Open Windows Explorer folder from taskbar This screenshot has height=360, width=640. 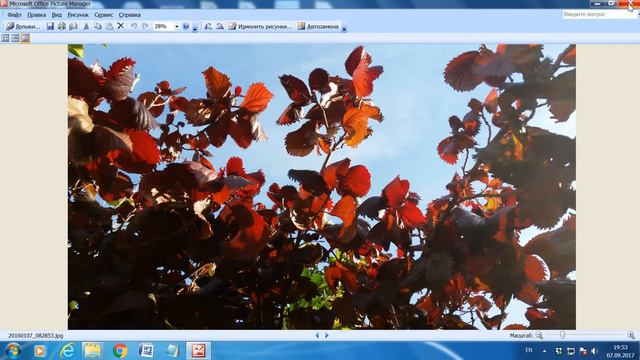click(x=93, y=351)
